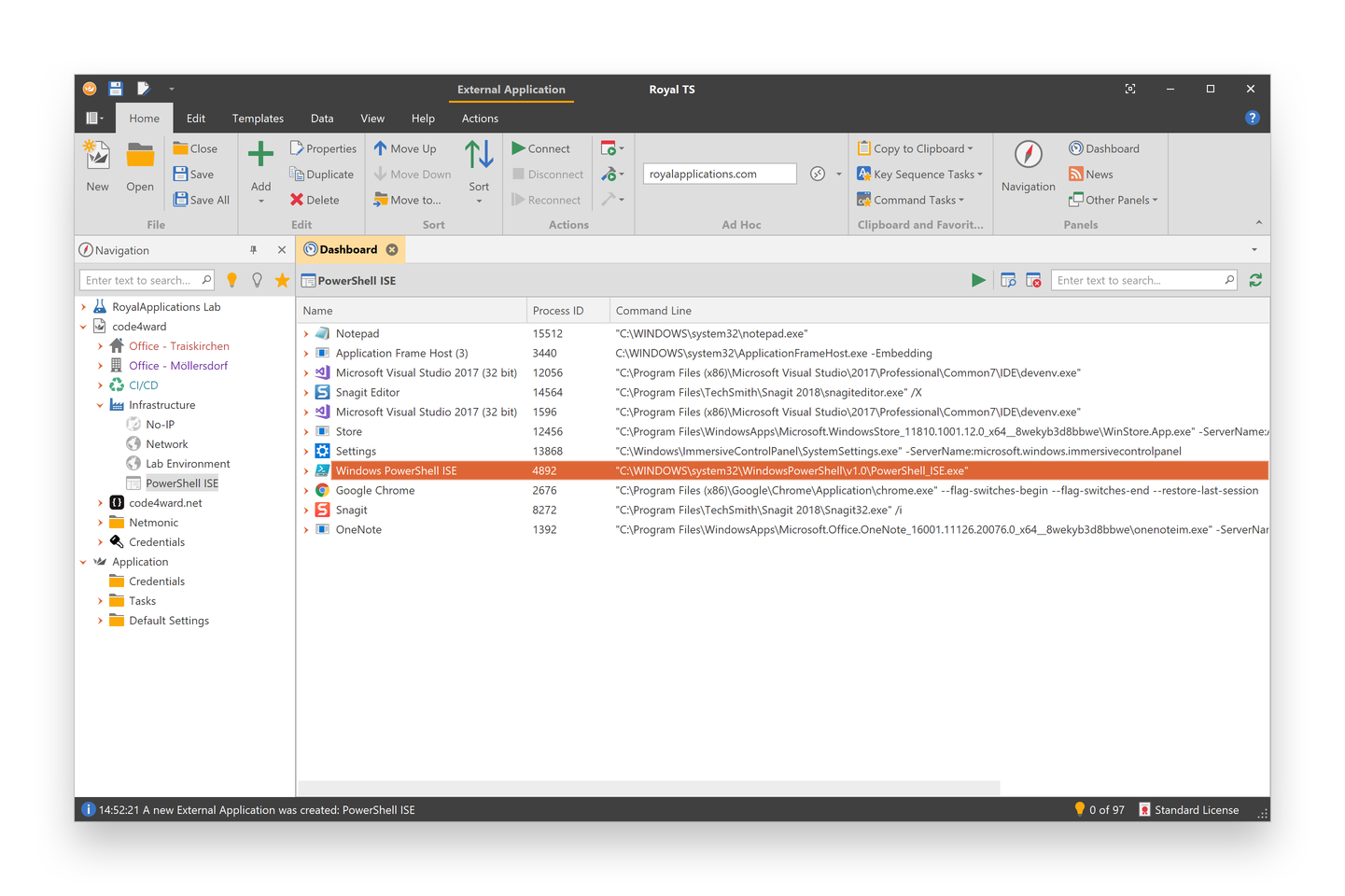Run the PowerShell ISE external application
Viewport: 1345px width, 896px height.
pos(978,280)
